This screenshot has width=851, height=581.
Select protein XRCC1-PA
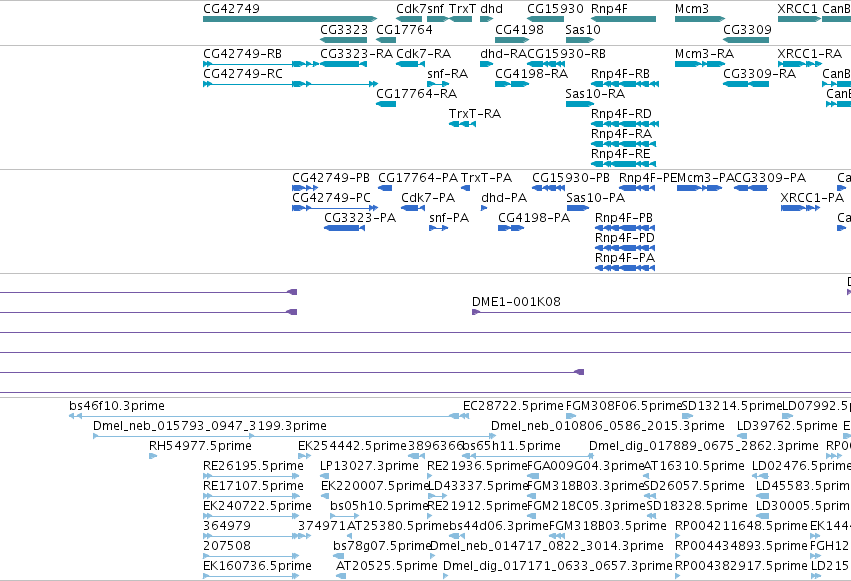pyautogui.click(x=812, y=198)
